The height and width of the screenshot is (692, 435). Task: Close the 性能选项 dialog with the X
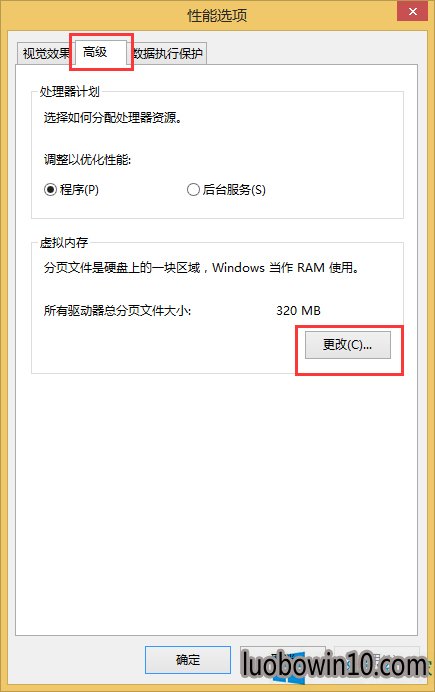click(x=412, y=11)
